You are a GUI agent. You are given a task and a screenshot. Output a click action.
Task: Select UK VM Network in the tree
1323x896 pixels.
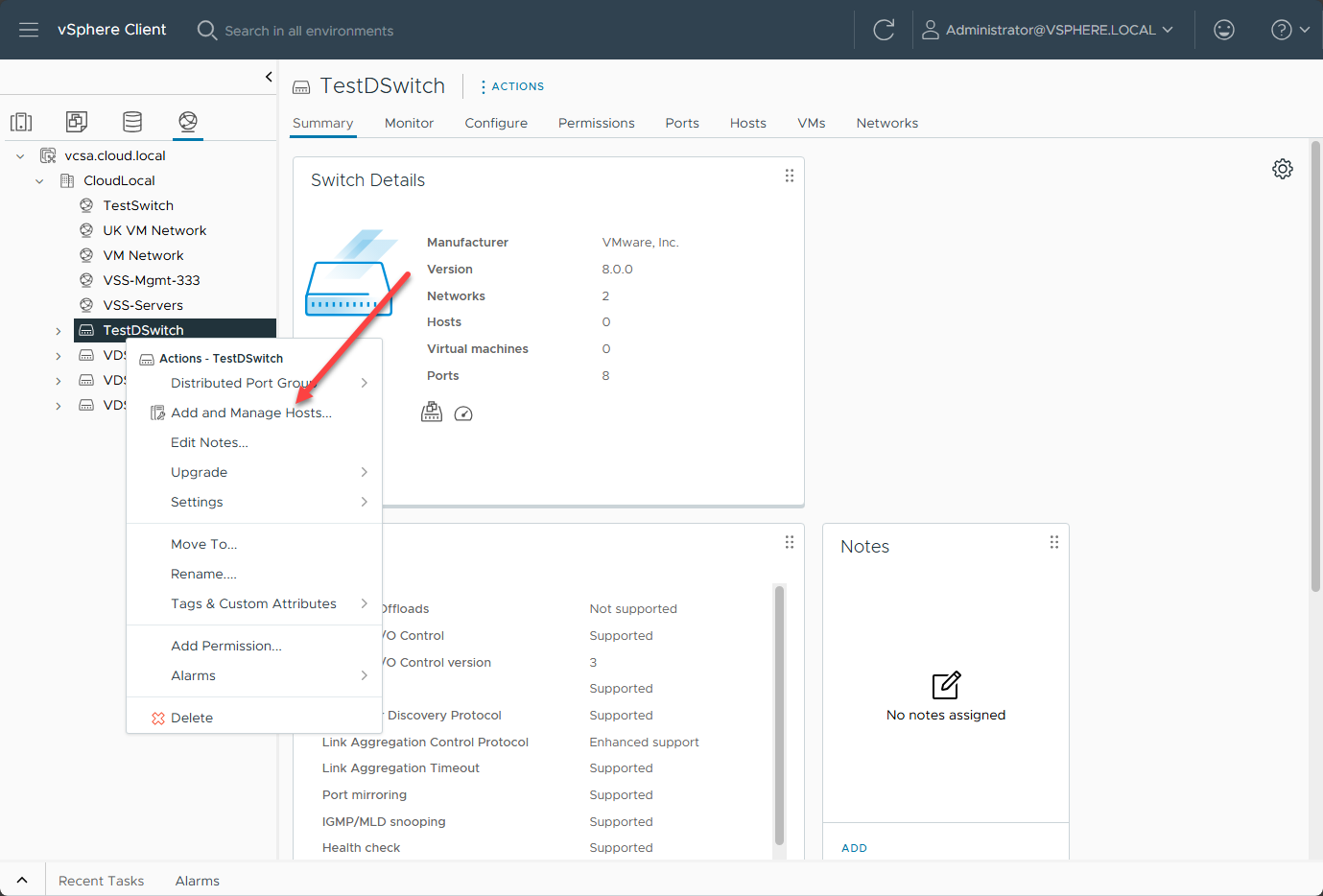[154, 230]
